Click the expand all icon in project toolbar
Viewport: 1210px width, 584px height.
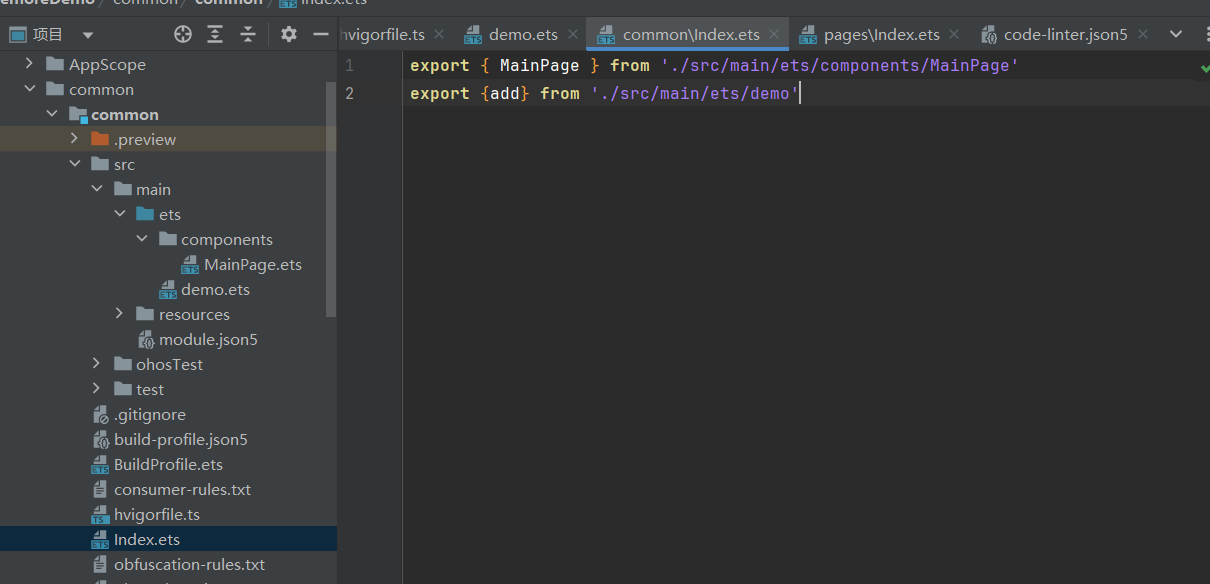pyautogui.click(x=215, y=35)
